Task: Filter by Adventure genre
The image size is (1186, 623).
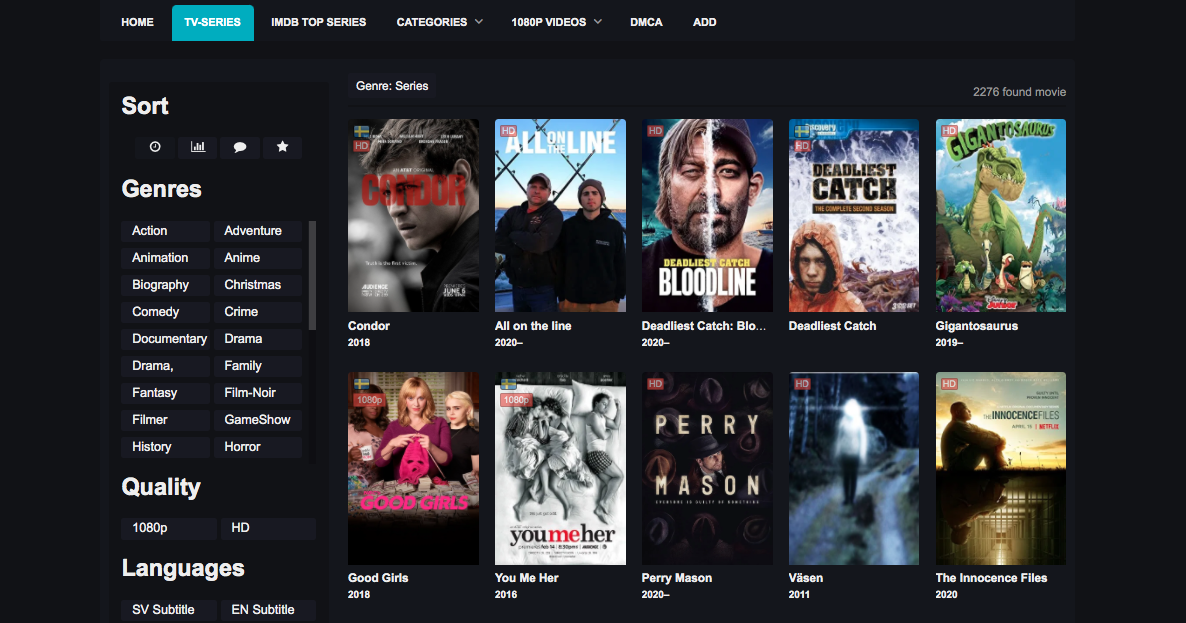Action: click(x=257, y=231)
